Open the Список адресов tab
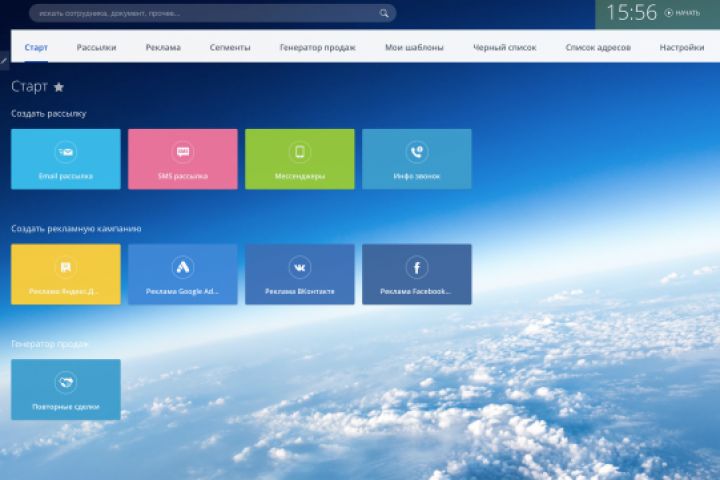Image resolution: width=720 pixels, height=480 pixels. click(598, 47)
